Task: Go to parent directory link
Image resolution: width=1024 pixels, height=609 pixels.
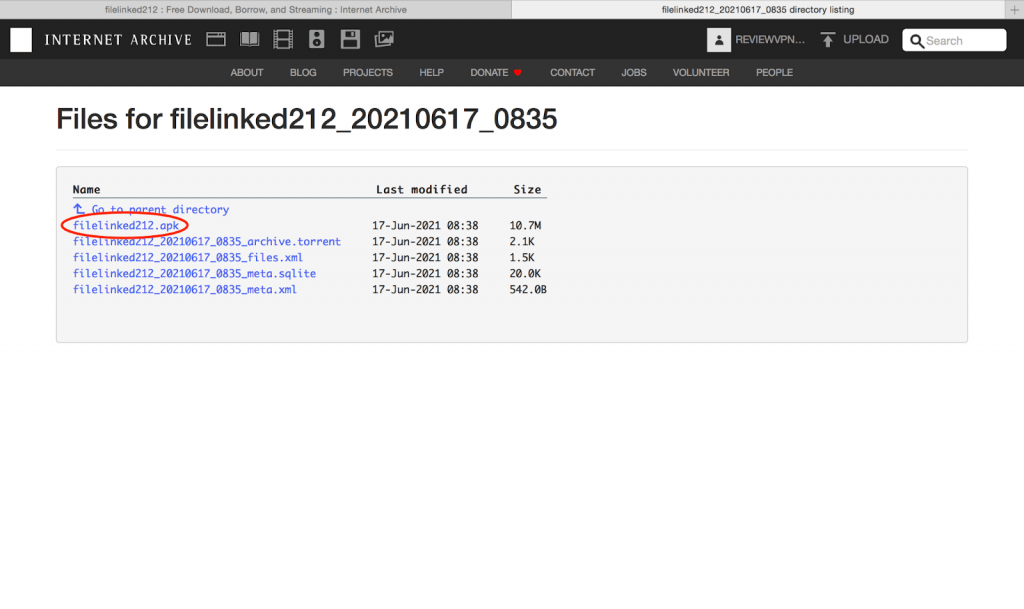Action: [x=160, y=210]
